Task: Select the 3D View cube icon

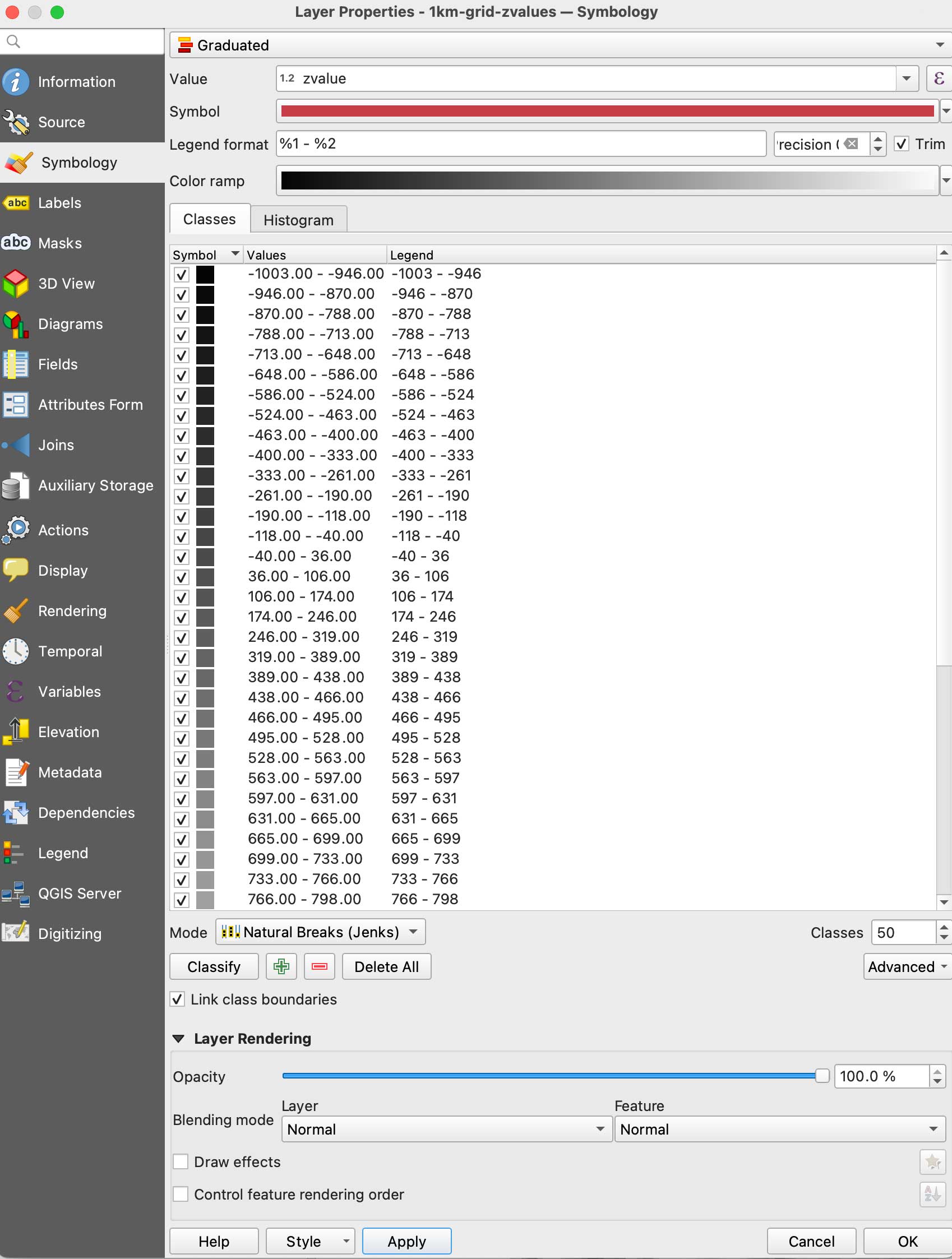Action: (x=16, y=284)
